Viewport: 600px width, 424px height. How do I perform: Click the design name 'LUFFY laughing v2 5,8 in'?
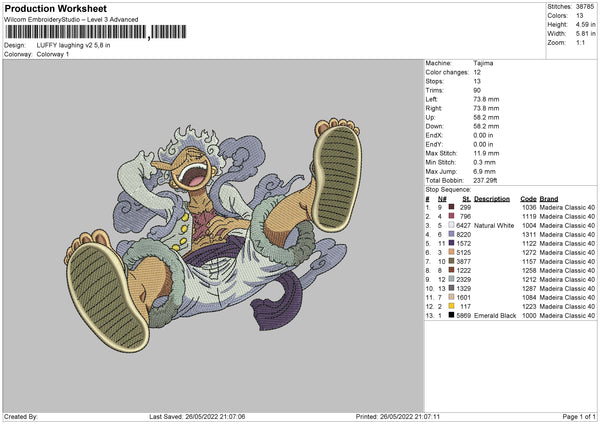point(73,45)
